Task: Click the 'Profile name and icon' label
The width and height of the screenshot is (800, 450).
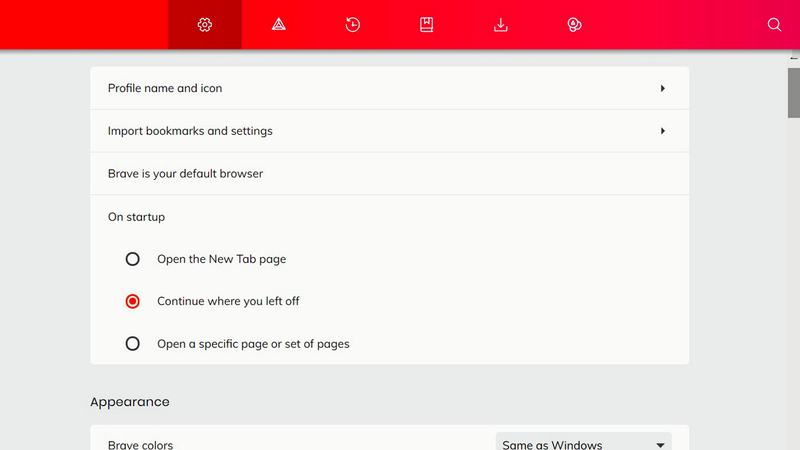Action: point(165,88)
